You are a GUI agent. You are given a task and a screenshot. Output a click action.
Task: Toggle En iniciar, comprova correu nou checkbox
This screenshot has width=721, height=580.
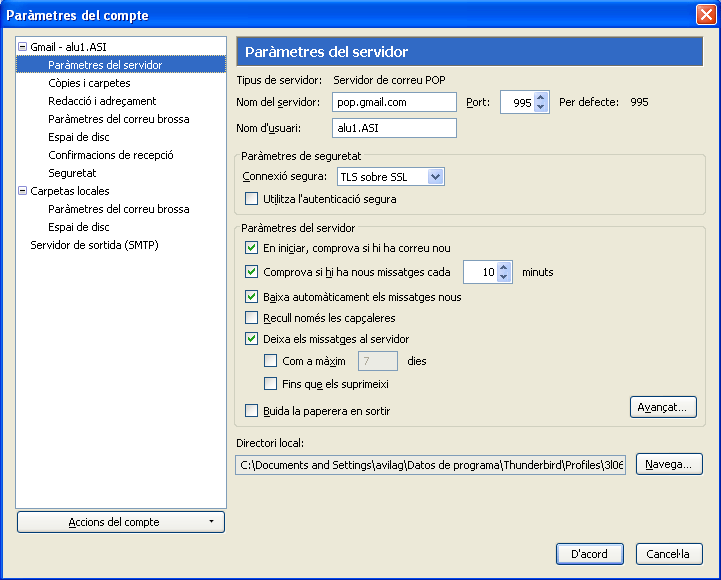(252, 248)
